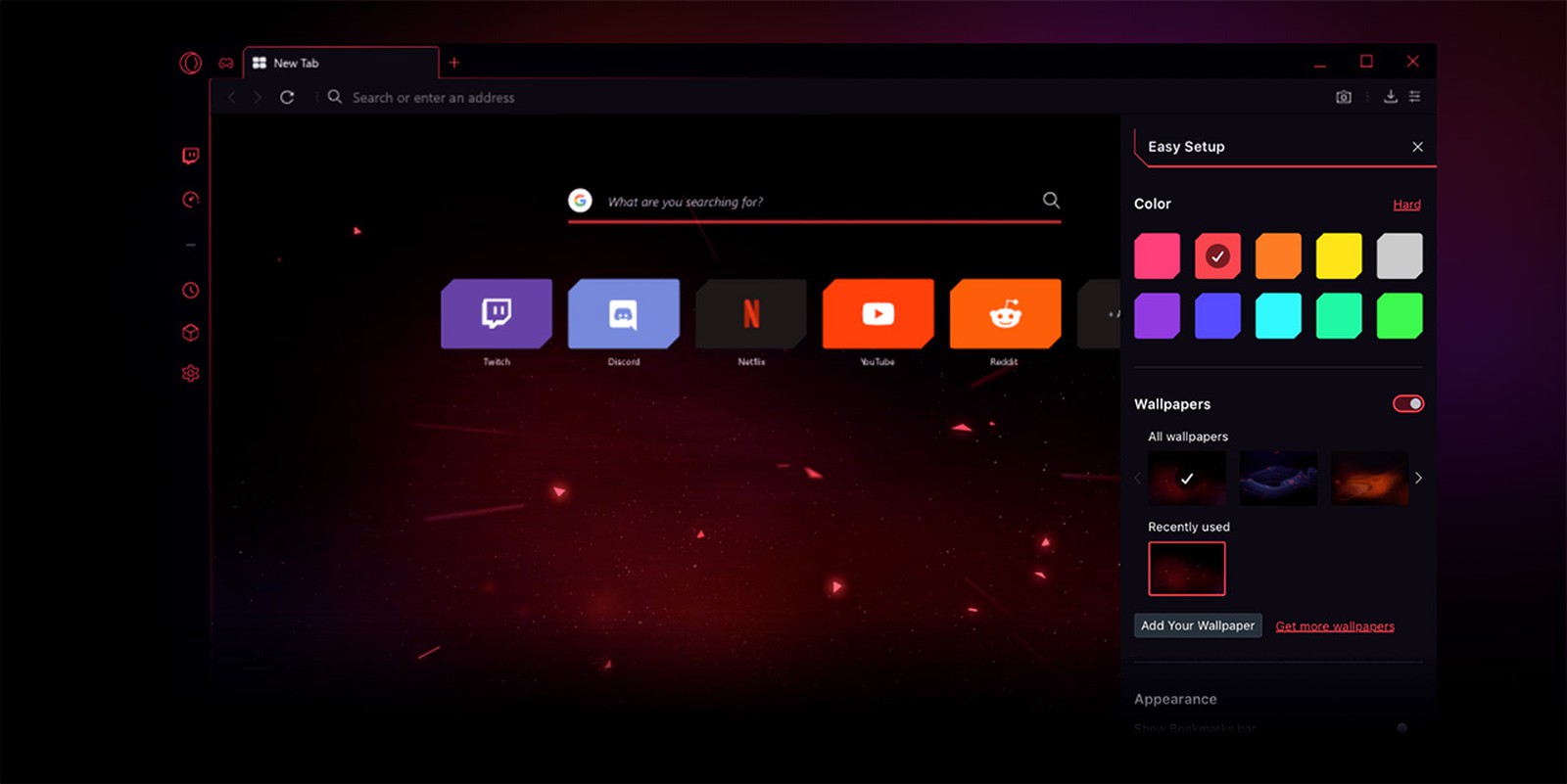Select the recently used wallpaper thumbnail
The height and width of the screenshot is (784, 1567).
pos(1187,569)
